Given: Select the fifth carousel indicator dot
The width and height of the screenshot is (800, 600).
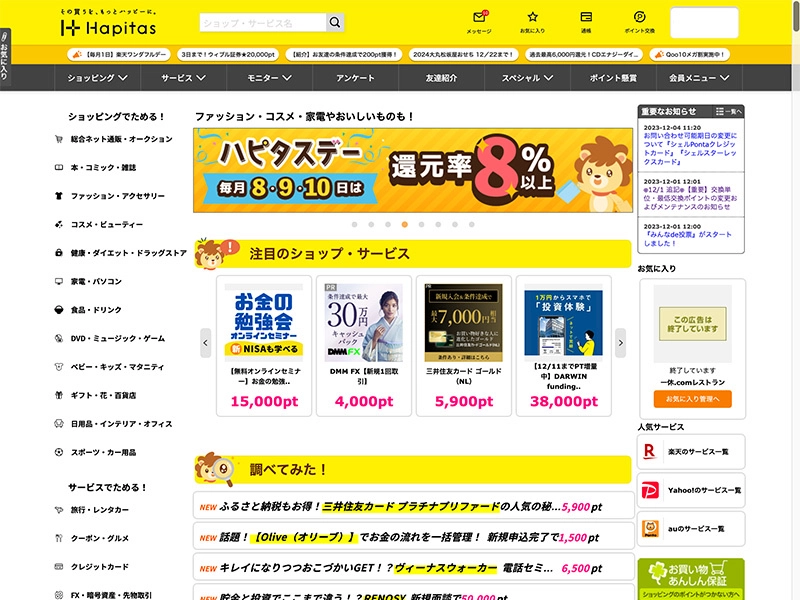Looking at the screenshot, I should 421,224.
